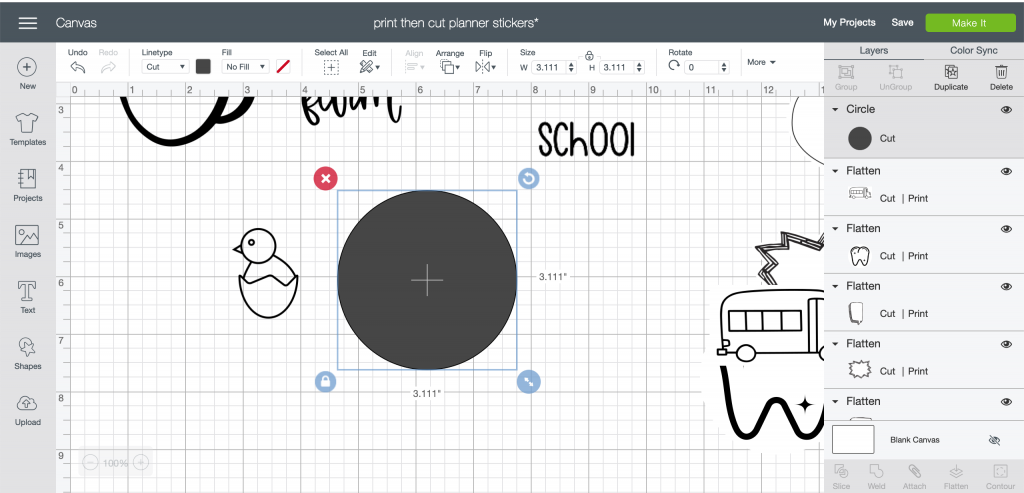Open the Upload panel

click(27, 409)
